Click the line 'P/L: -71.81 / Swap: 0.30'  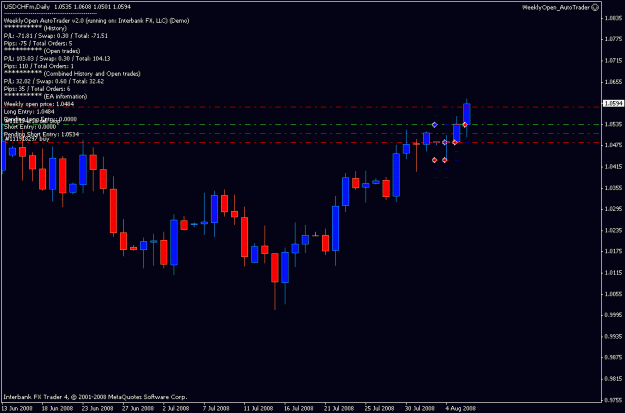coord(55,36)
